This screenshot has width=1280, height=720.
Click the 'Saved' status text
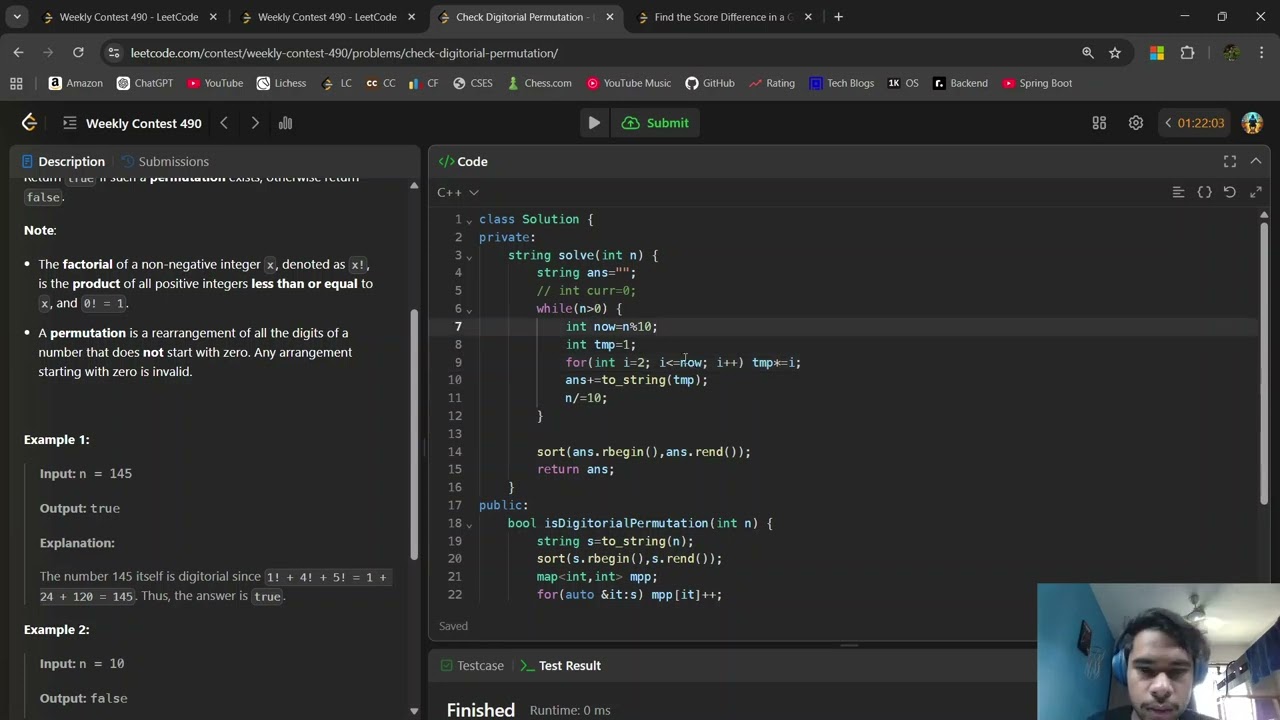(453, 626)
